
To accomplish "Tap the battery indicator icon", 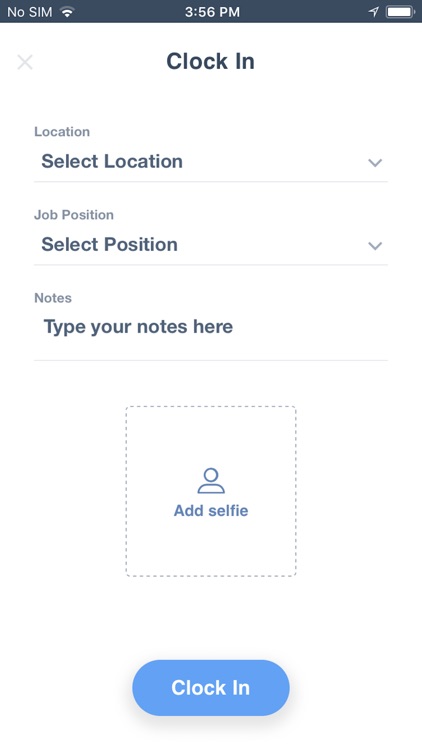I will point(401,11).
